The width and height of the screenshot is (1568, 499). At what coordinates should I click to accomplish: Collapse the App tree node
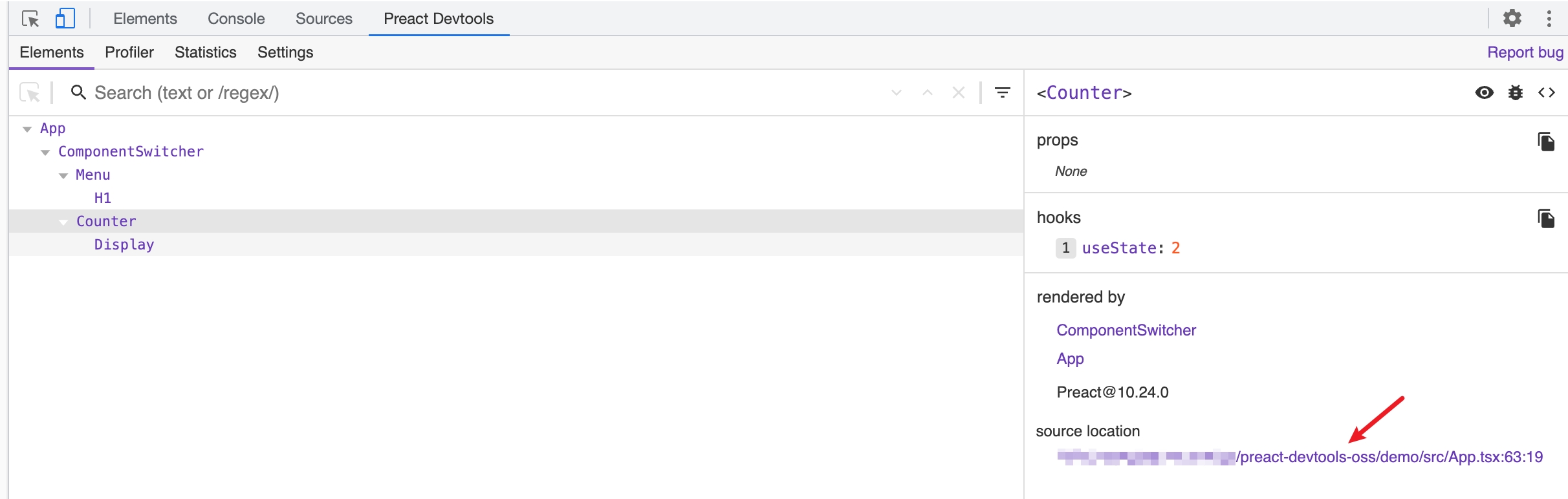(x=27, y=129)
